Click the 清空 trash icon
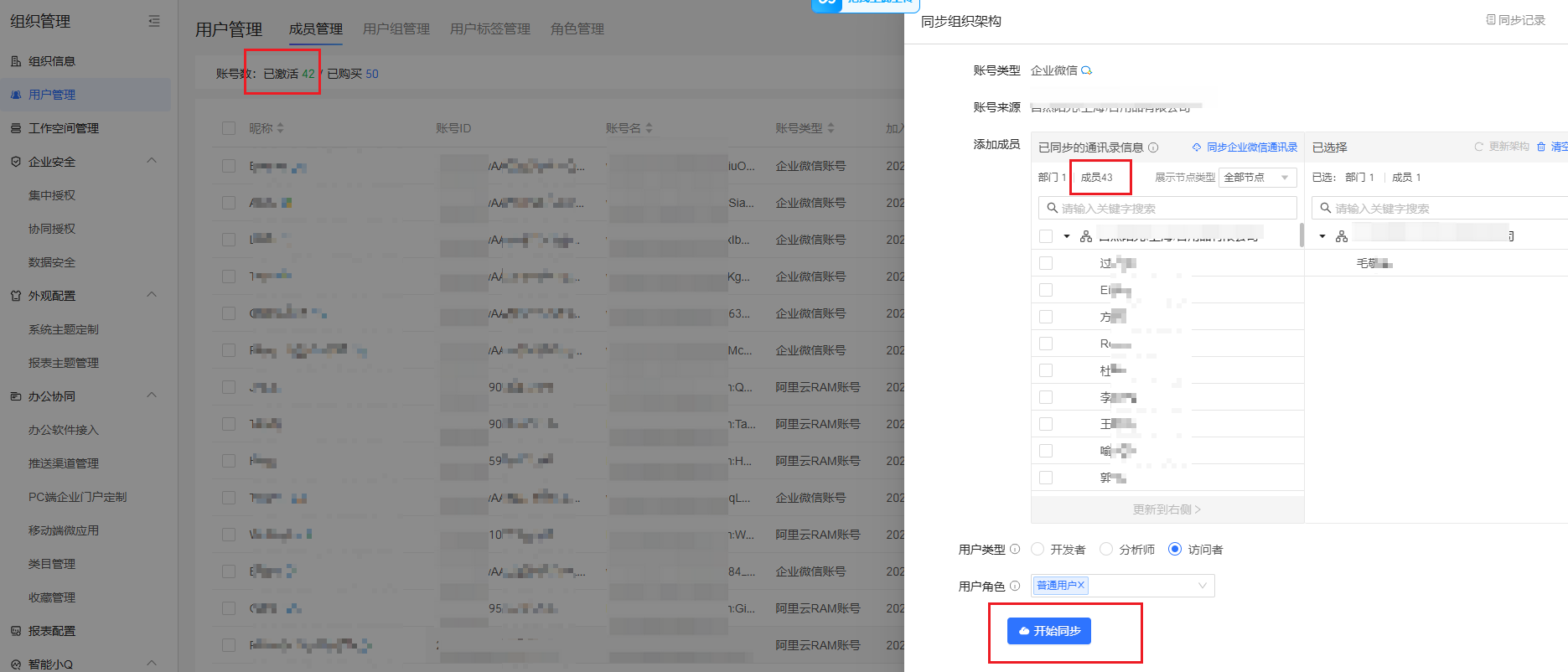The width and height of the screenshot is (1568, 672). click(x=1541, y=147)
